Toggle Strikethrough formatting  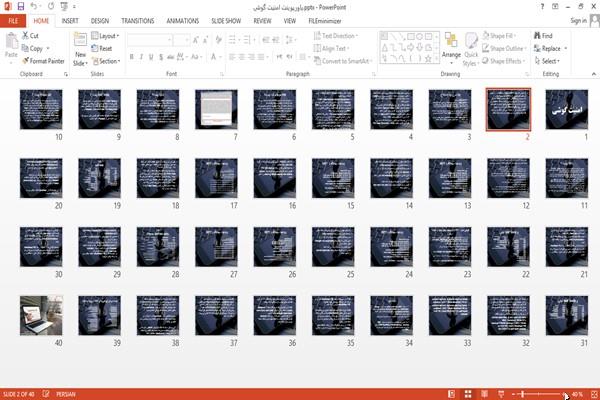[x=171, y=57]
